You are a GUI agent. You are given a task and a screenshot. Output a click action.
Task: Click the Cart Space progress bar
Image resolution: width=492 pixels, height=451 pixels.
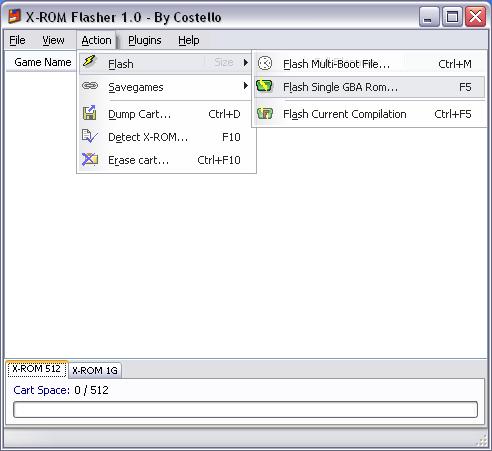pyautogui.click(x=245, y=409)
